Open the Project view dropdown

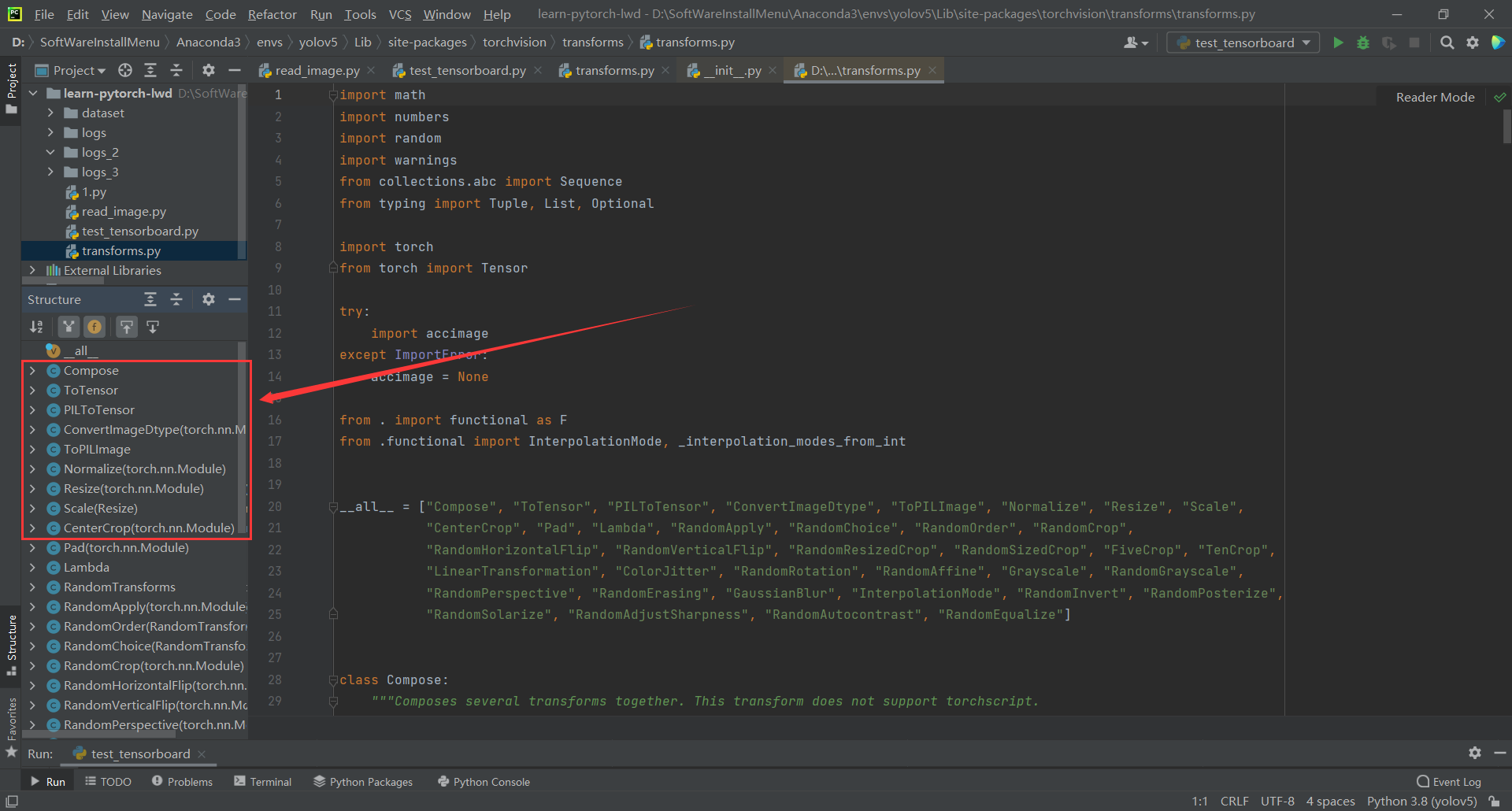(70, 70)
